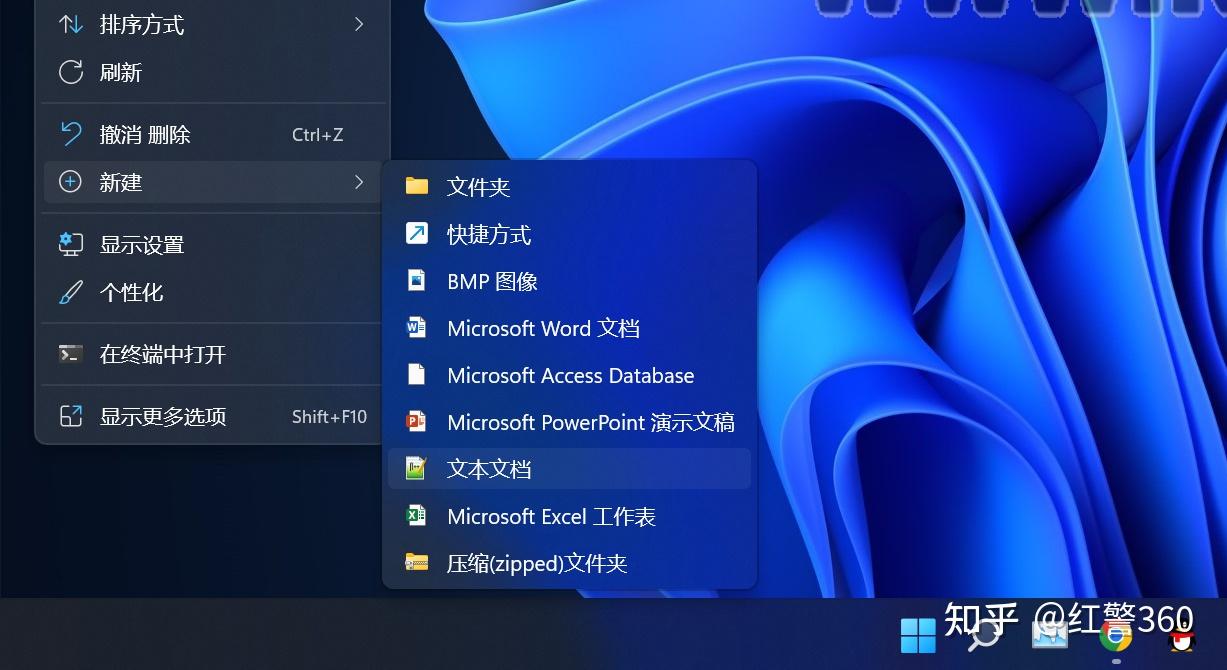1227x670 pixels.
Task: Create a Microsoft PowerPoint 演示文稿
Action: point(569,422)
